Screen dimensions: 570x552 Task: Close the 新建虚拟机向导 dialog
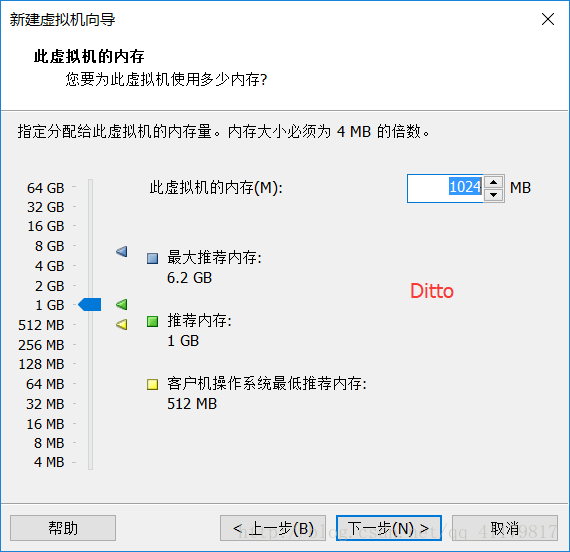click(547, 19)
